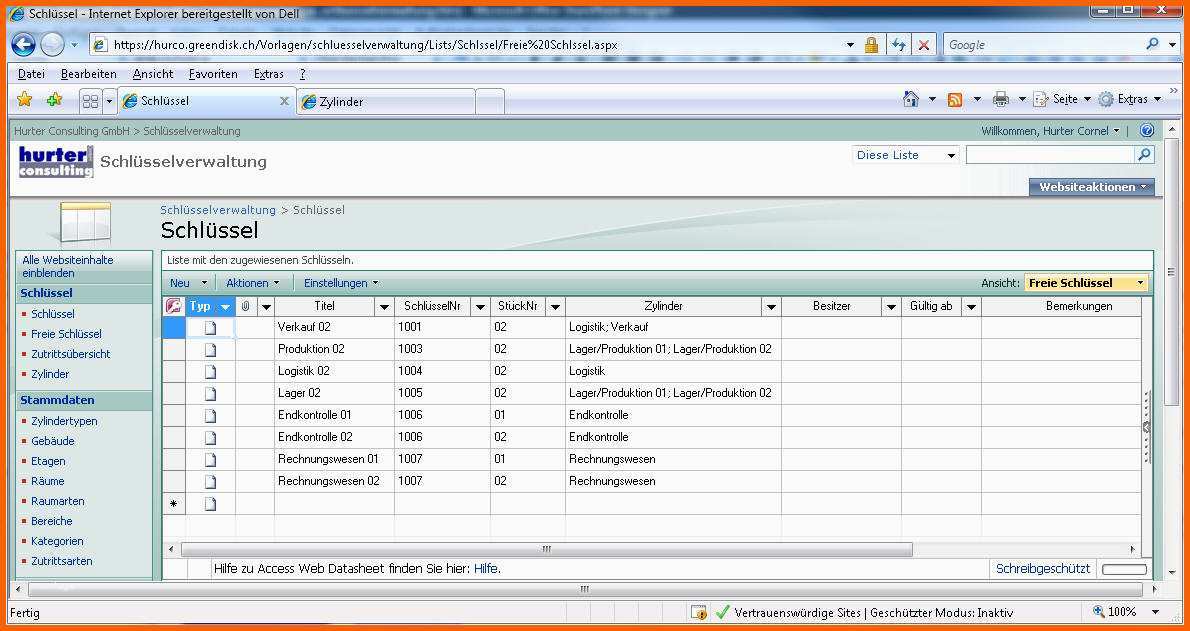Click the search magnifier next to Diese Liste
Viewport: 1190px width, 631px height.
pos(1144,155)
